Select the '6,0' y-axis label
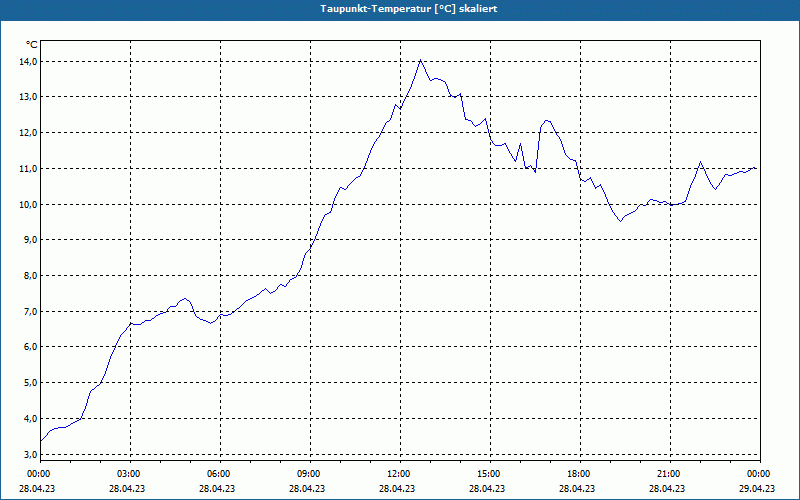Viewport: 800px width, 500px height. pyautogui.click(x=31, y=347)
